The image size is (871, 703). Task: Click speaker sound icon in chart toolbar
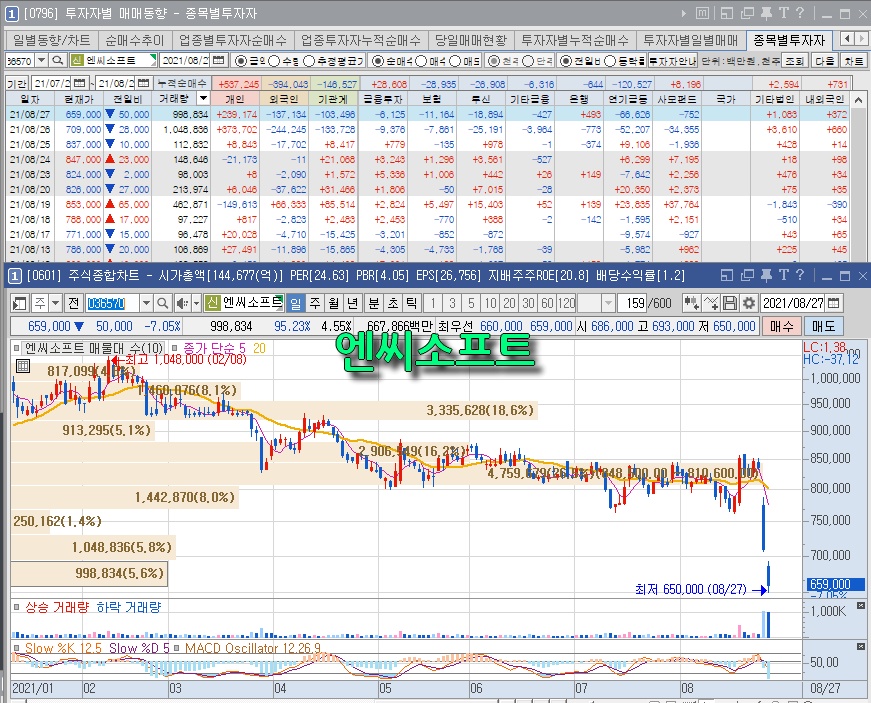pyautogui.click(x=181, y=303)
